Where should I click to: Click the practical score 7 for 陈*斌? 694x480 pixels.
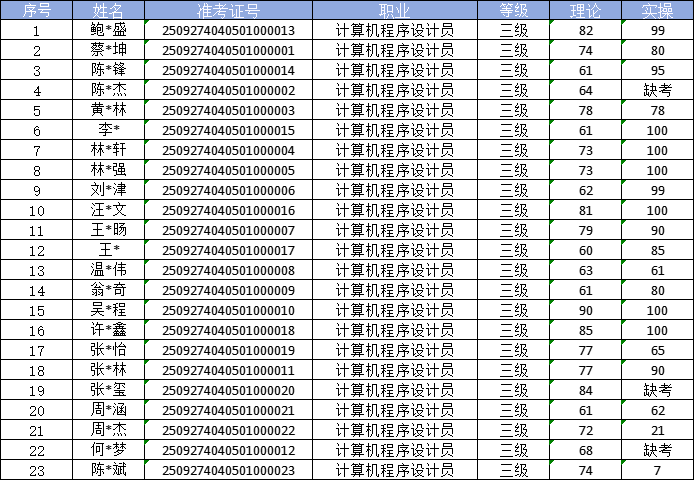[657, 470]
